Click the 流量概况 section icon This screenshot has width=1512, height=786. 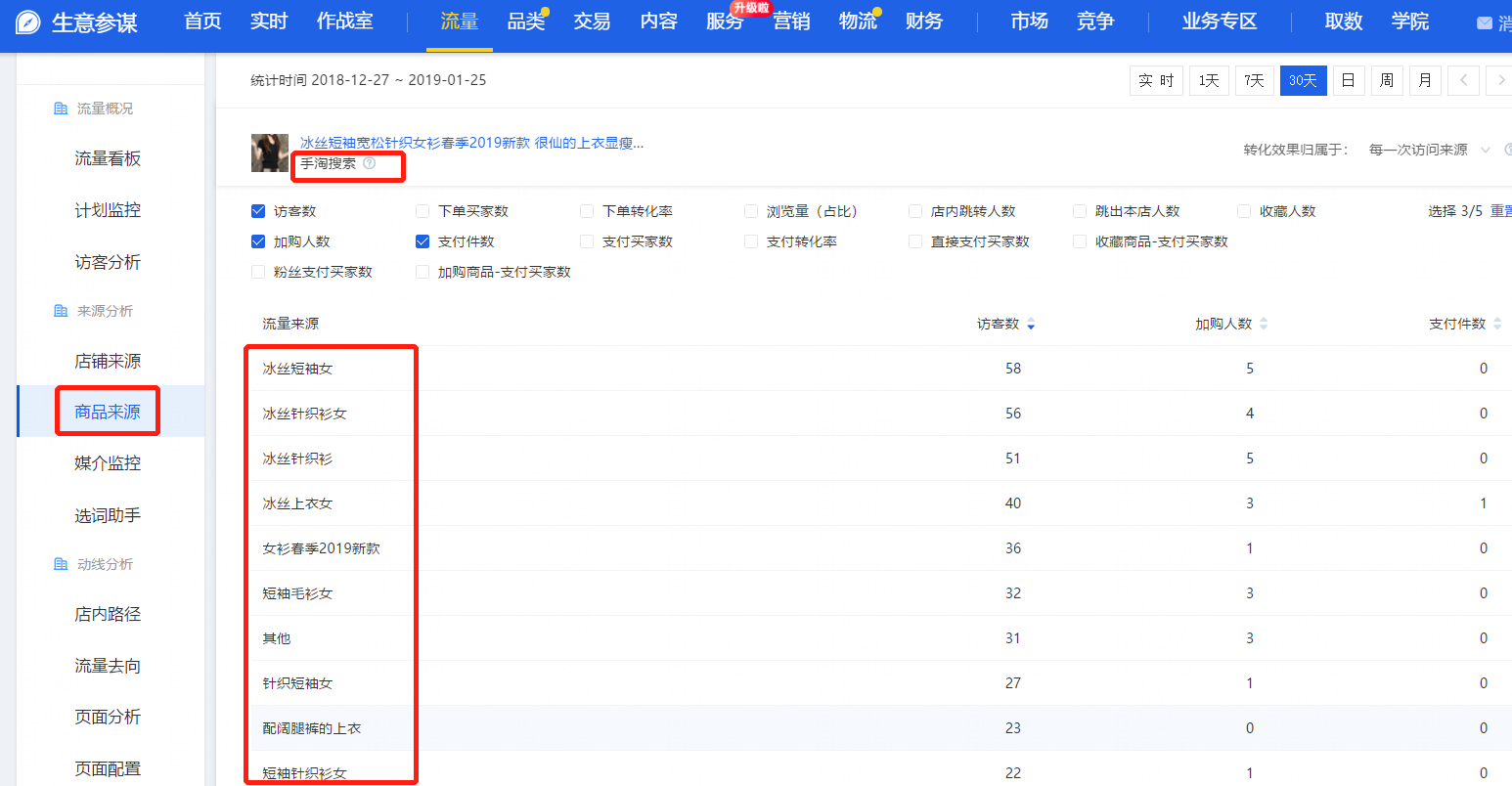[61, 109]
